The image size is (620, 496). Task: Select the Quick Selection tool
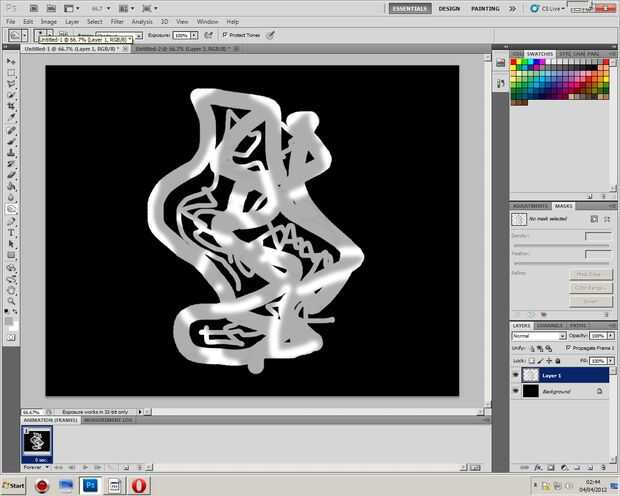[x=11, y=95]
